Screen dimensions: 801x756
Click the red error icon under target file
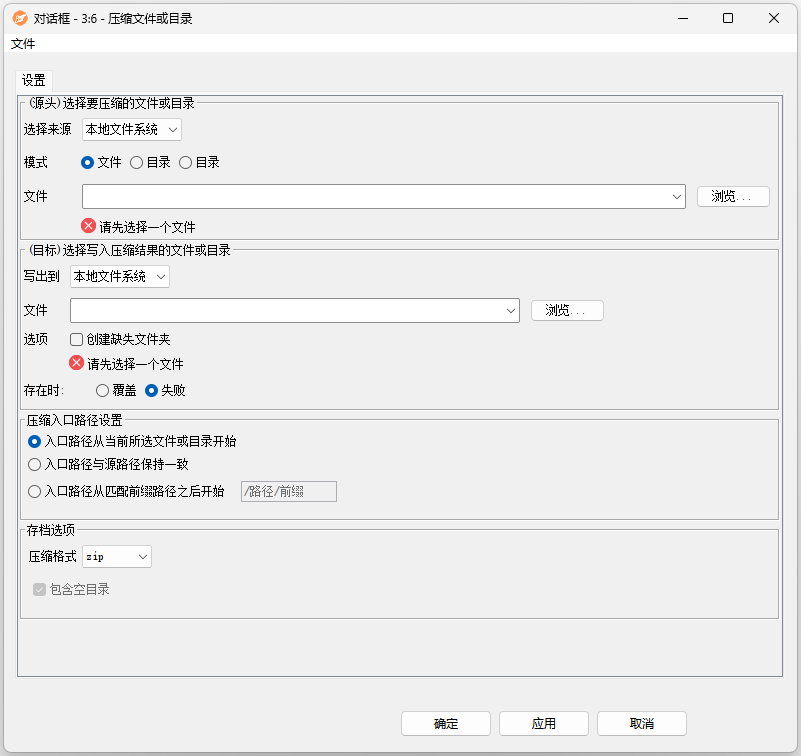coord(76,363)
